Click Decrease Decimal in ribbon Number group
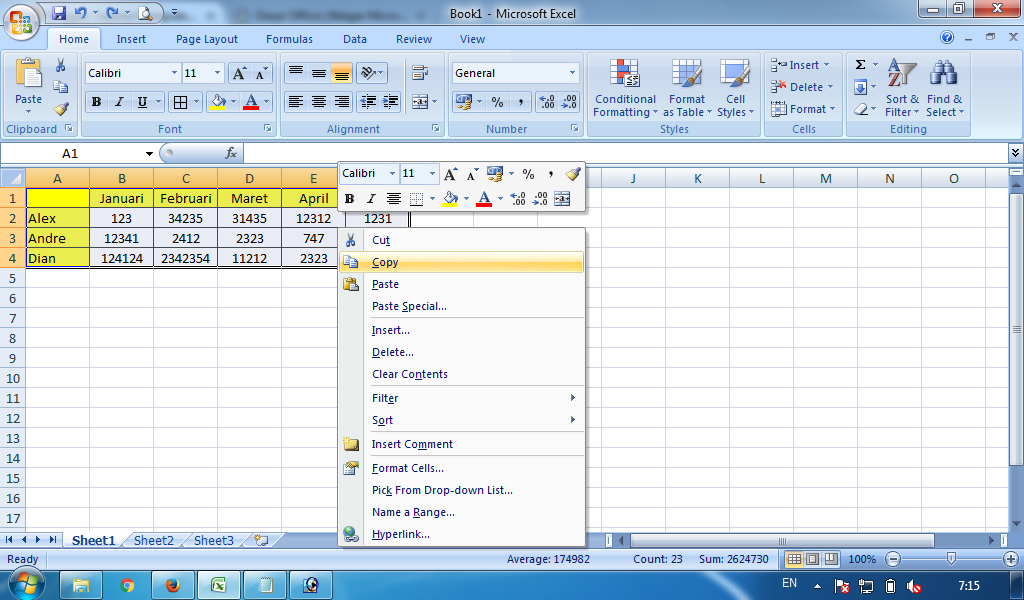This screenshot has height=600, width=1024. pos(569,102)
